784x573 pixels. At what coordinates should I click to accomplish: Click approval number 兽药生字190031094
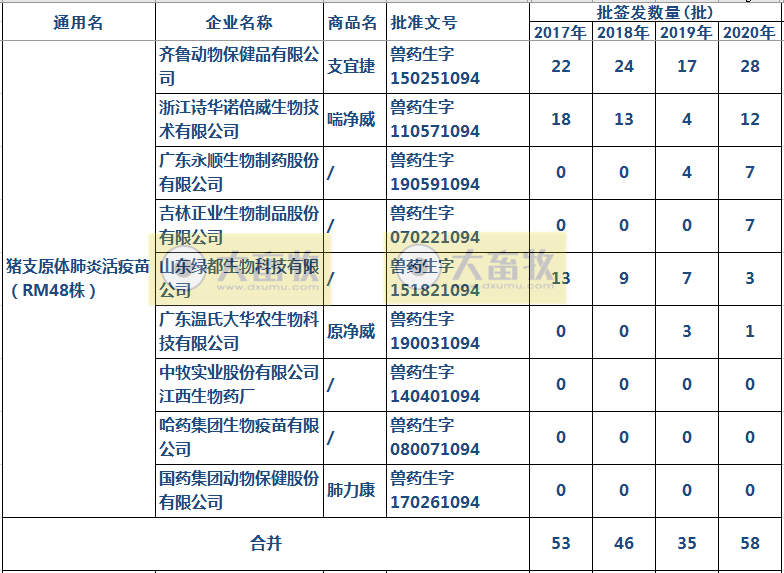pyautogui.click(x=435, y=332)
